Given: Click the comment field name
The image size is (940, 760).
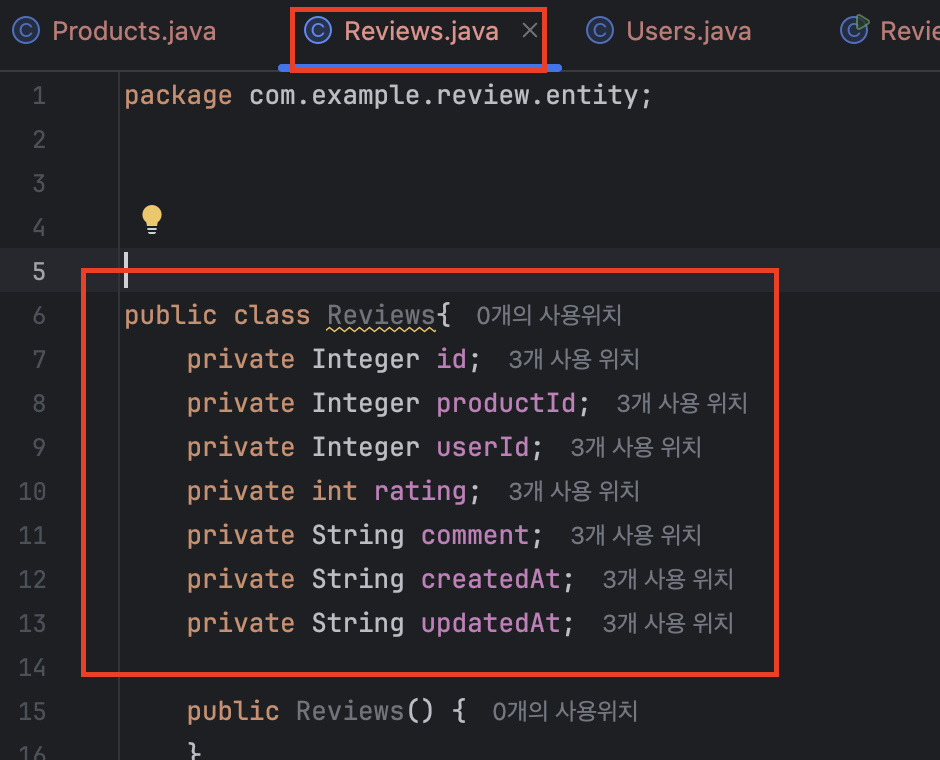Looking at the screenshot, I should (475, 536).
